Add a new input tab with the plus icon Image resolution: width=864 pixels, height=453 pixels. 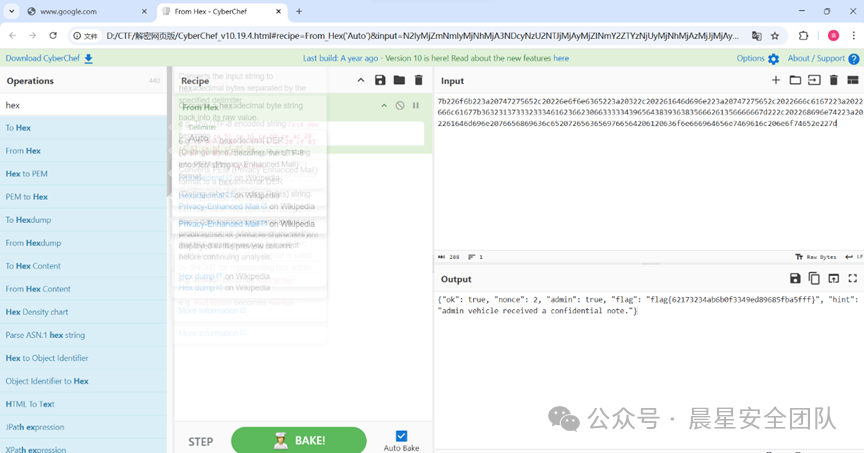click(776, 80)
